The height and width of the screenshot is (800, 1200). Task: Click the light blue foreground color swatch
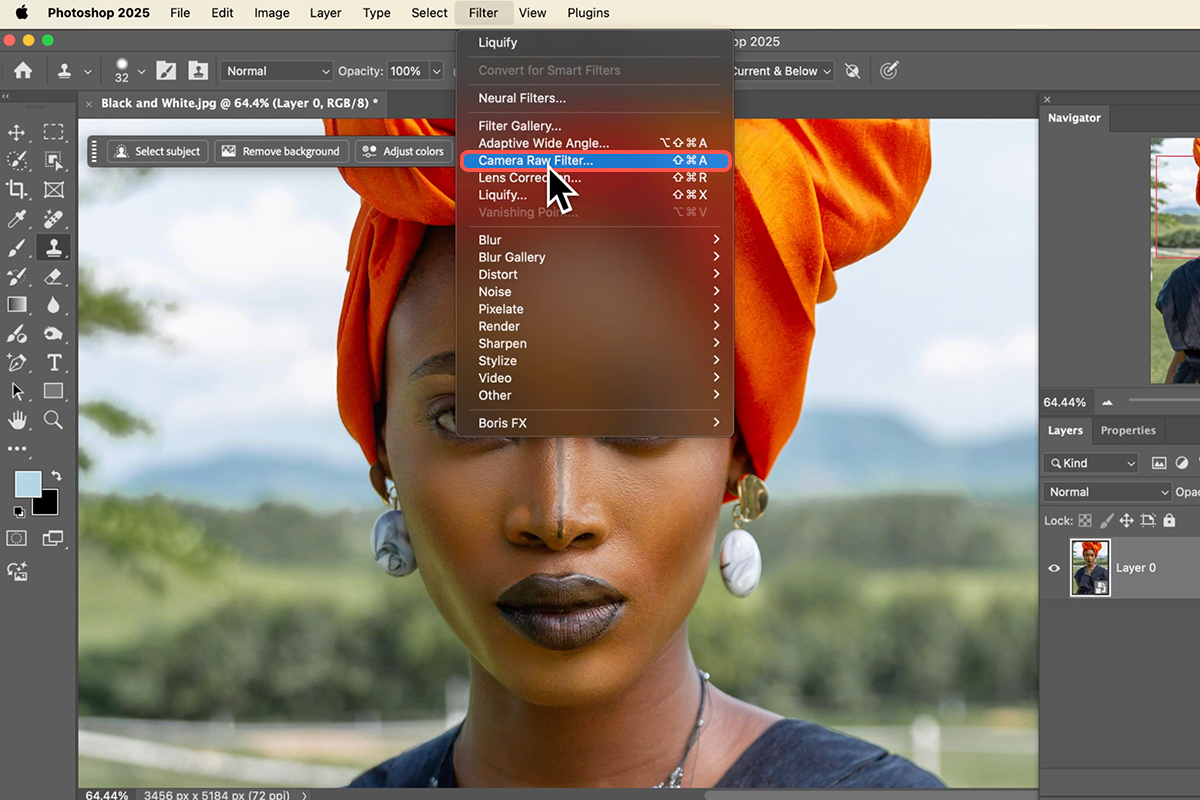click(27, 484)
